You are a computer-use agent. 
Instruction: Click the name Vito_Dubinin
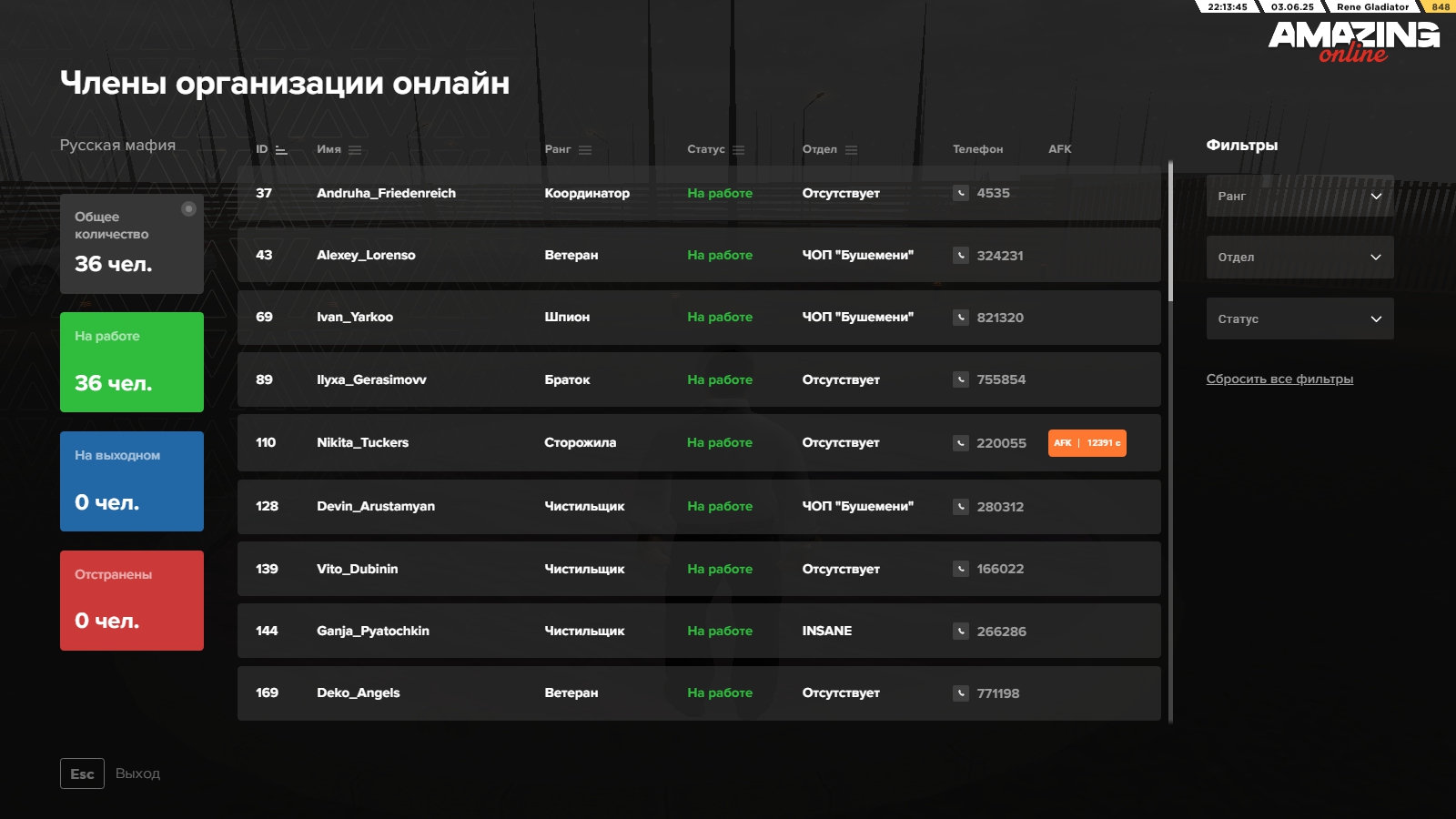tap(357, 569)
